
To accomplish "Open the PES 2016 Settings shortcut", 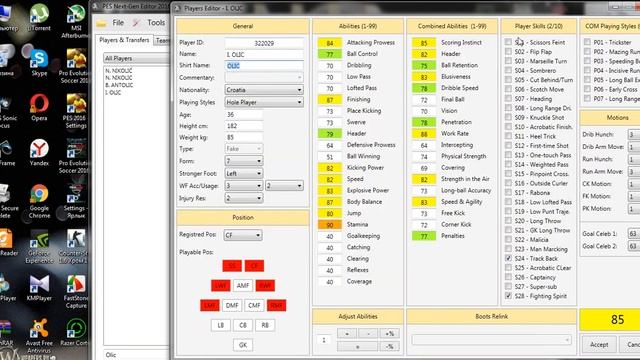I will point(76,111).
